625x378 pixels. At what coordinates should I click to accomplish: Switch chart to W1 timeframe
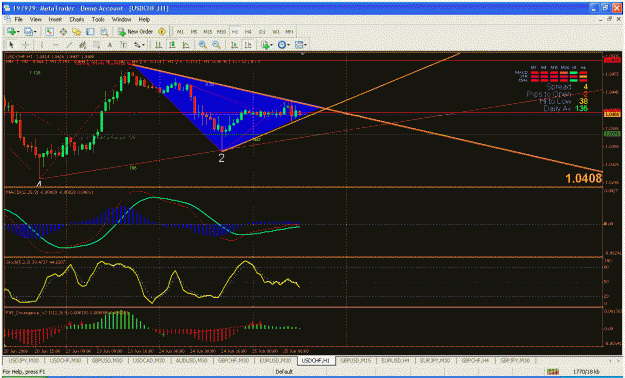click(x=275, y=32)
